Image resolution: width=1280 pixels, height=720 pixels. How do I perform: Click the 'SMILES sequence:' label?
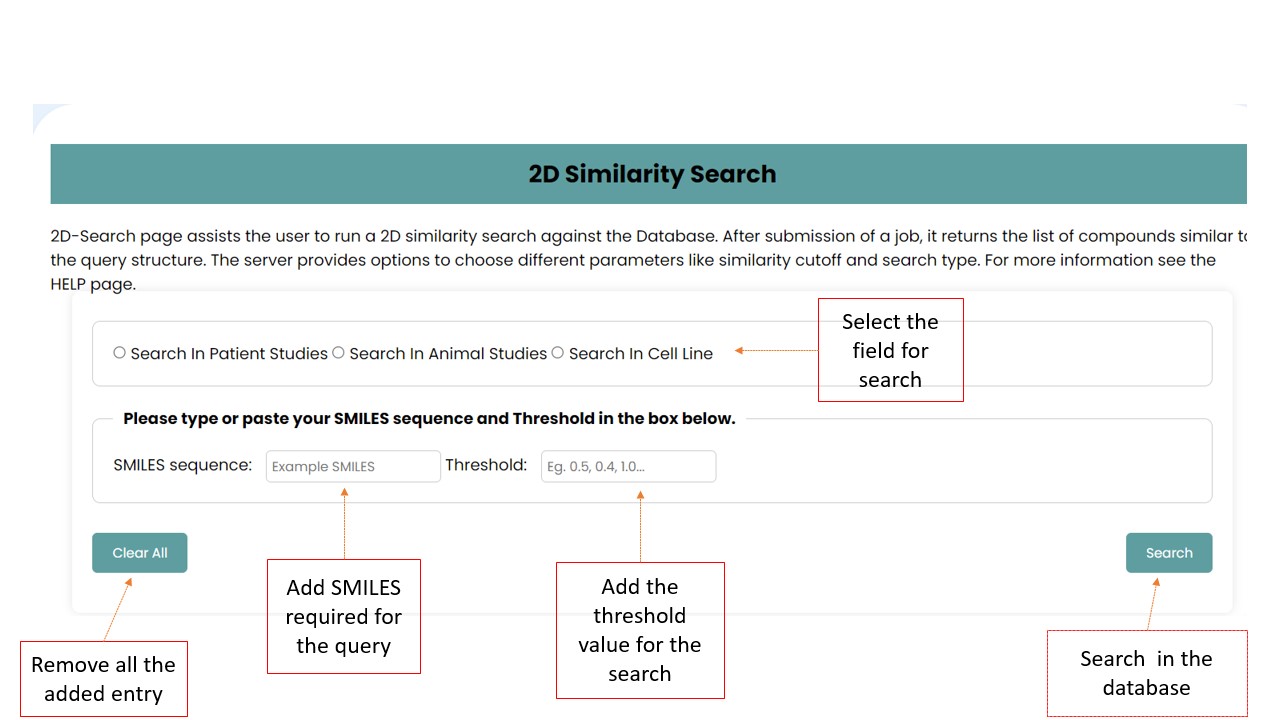(183, 465)
